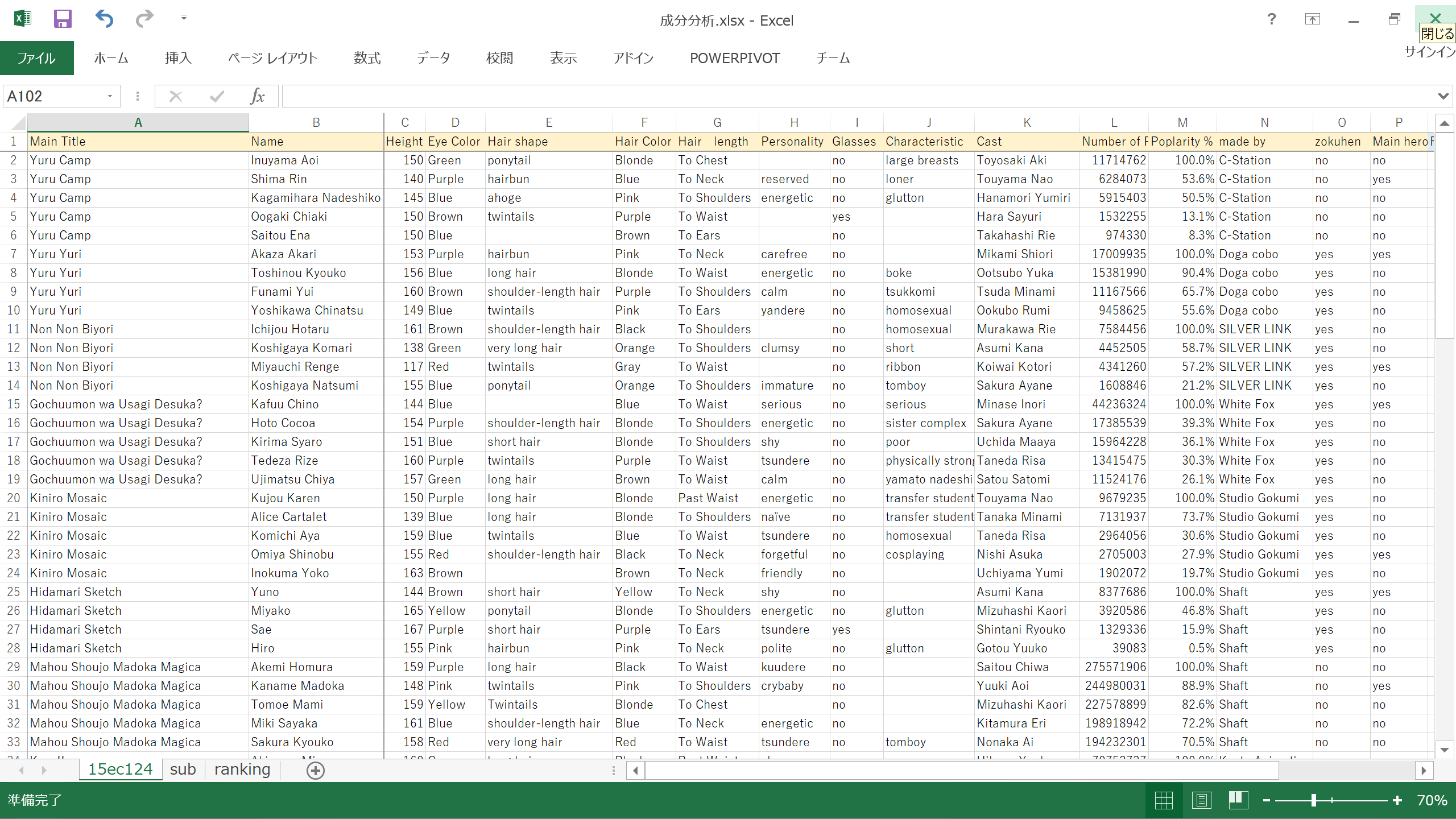
Task: Open the データ ribbon tab
Action: pyautogui.click(x=433, y=58)
